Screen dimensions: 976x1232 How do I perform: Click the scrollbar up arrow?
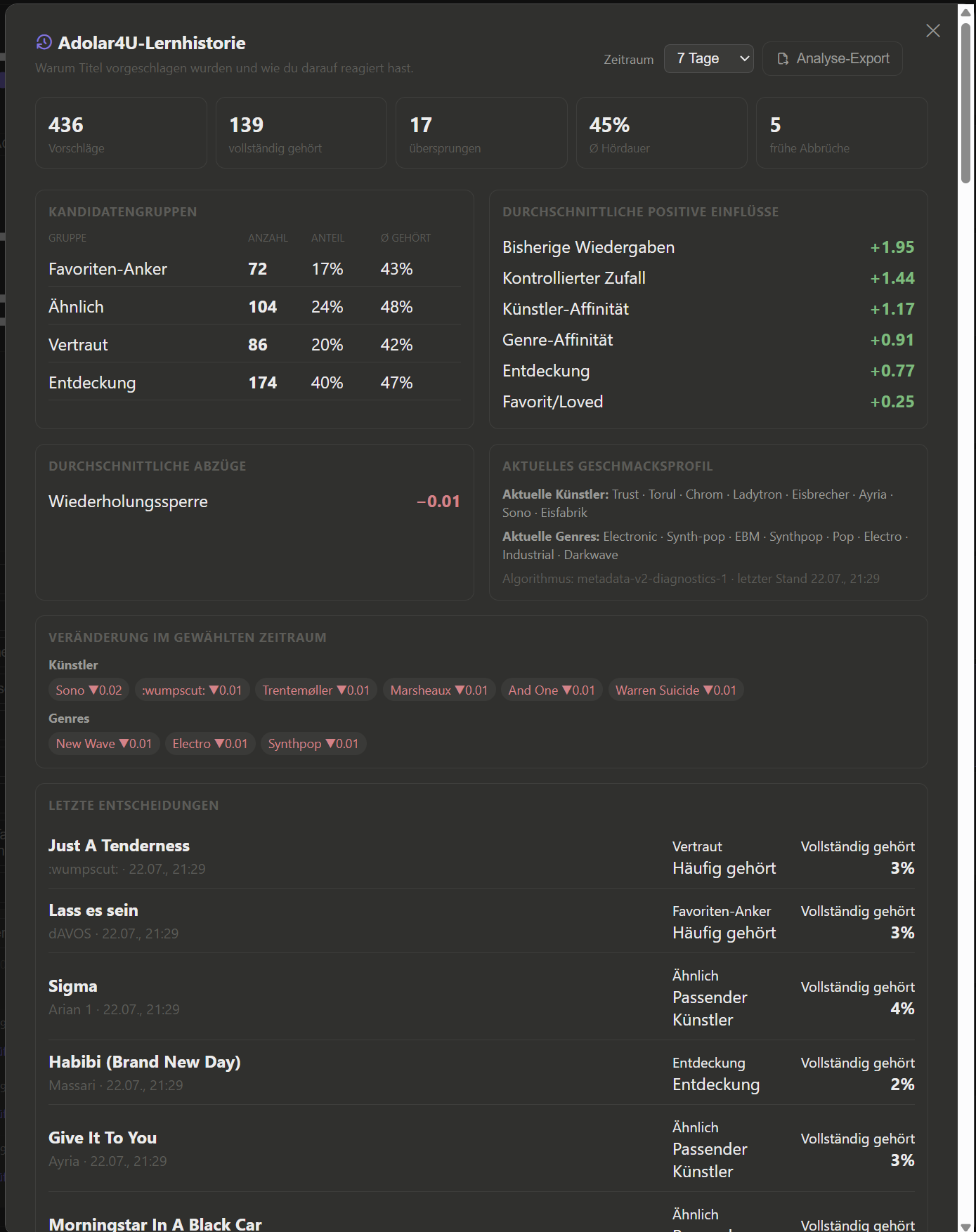tap(966, 11)
